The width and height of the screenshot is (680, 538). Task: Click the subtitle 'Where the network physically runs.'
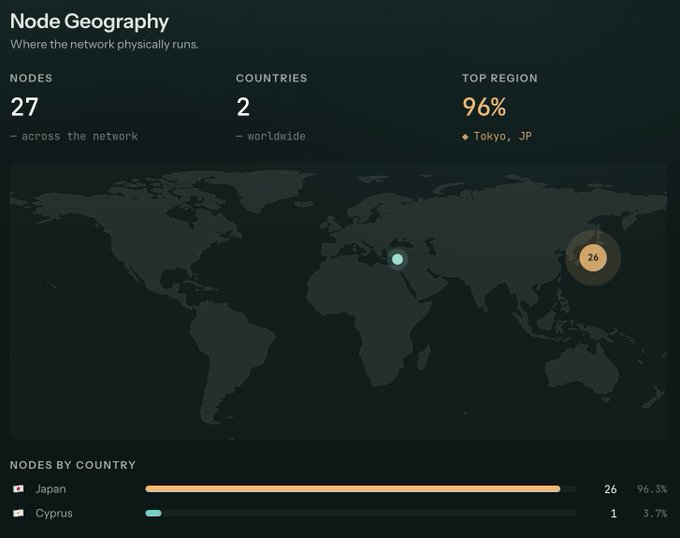pos(105,44)
